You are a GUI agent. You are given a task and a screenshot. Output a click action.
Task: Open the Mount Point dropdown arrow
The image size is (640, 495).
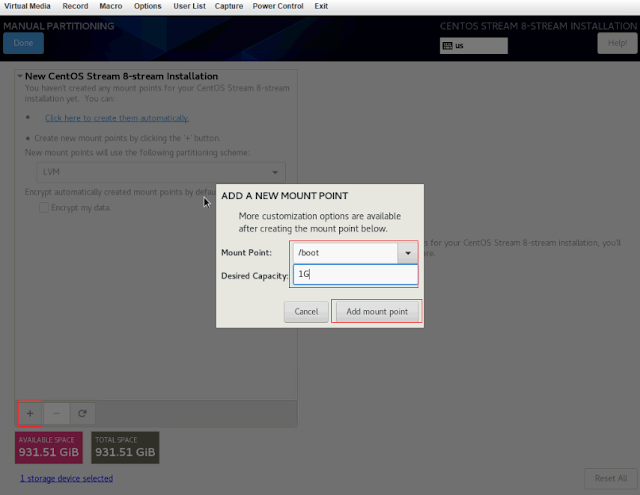[x=407, y=253]
